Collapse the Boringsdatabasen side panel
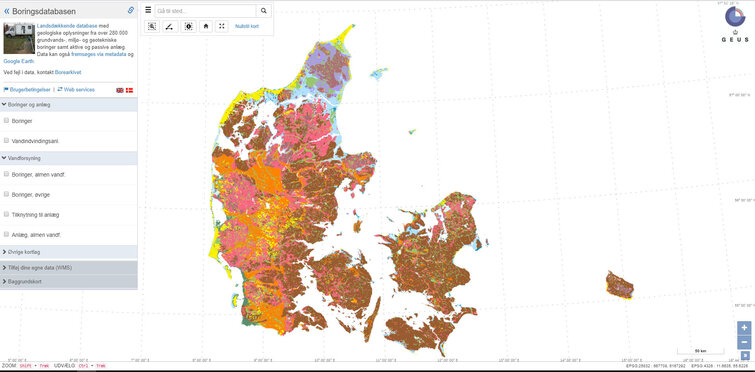Image resolution: width=755 pixels, height=372 pixels. coord(7,11)
